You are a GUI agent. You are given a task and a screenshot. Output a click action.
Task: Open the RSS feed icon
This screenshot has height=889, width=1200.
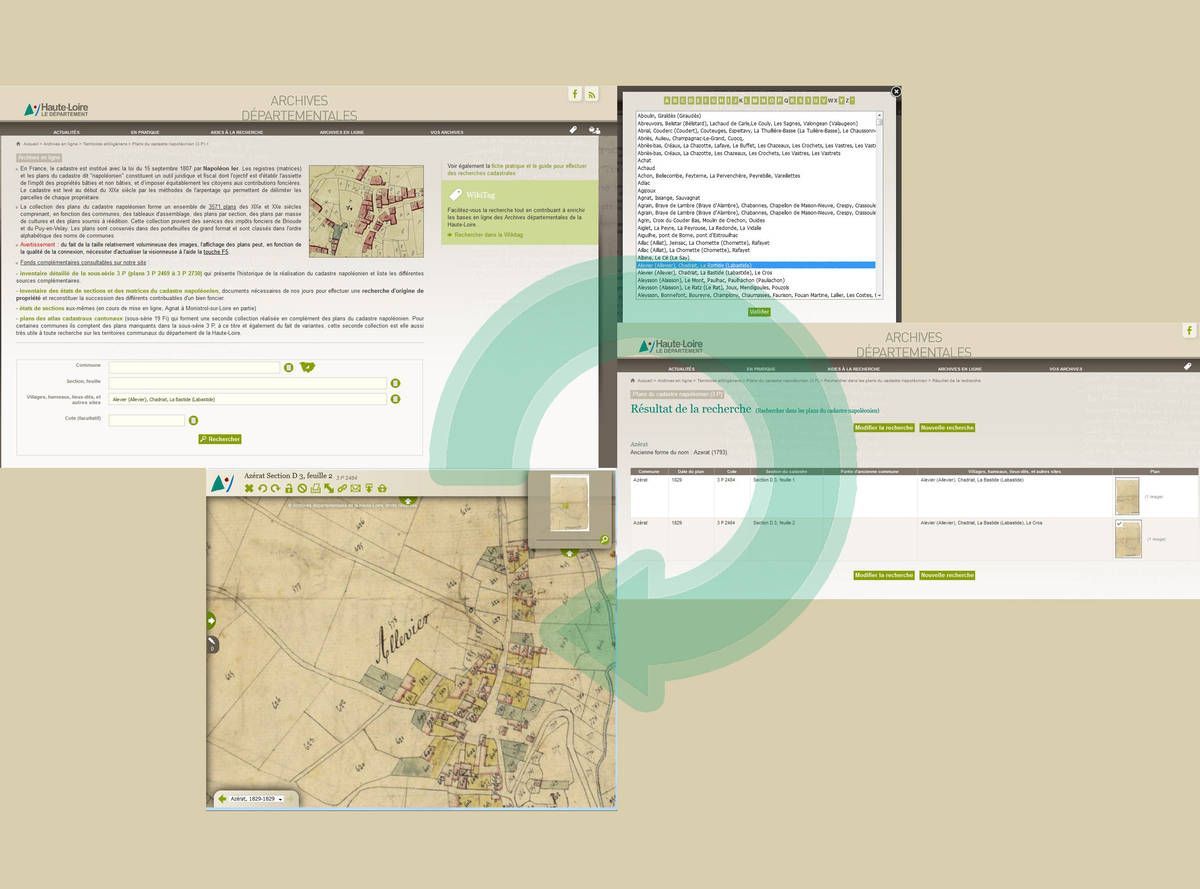point(591,94)
